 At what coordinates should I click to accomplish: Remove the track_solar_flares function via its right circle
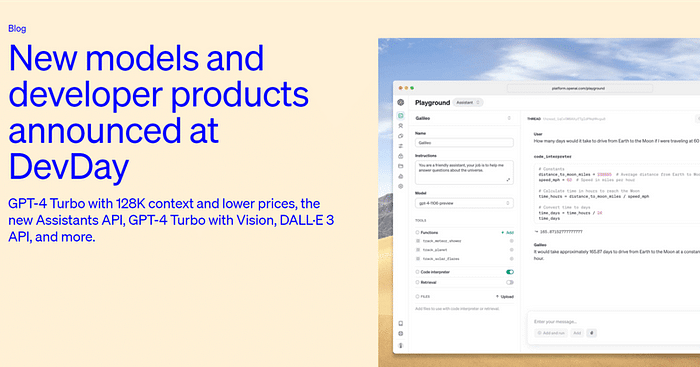click(x=512, y=259)
